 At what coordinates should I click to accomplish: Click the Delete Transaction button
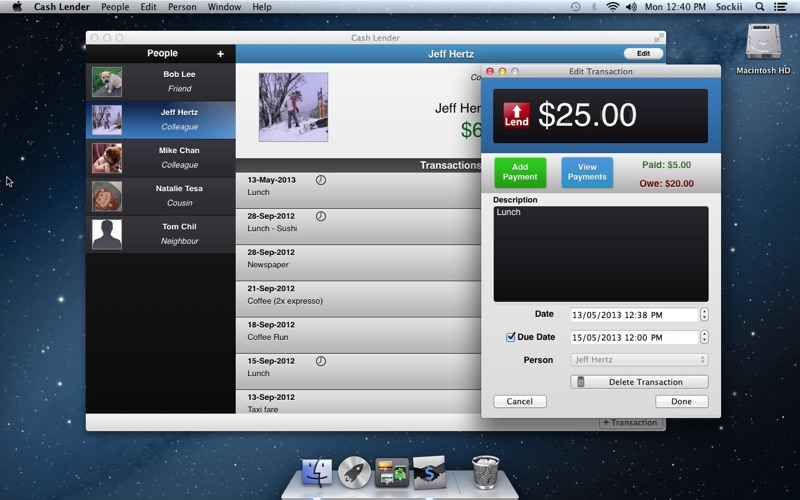639,382
